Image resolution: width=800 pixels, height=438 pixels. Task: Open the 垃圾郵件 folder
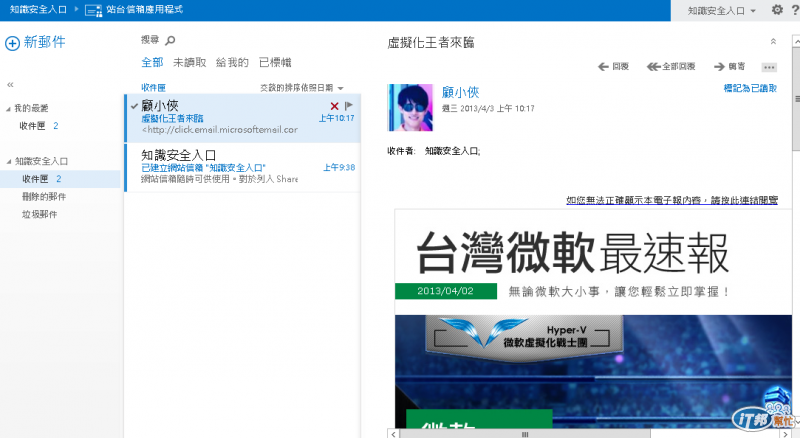39,214
